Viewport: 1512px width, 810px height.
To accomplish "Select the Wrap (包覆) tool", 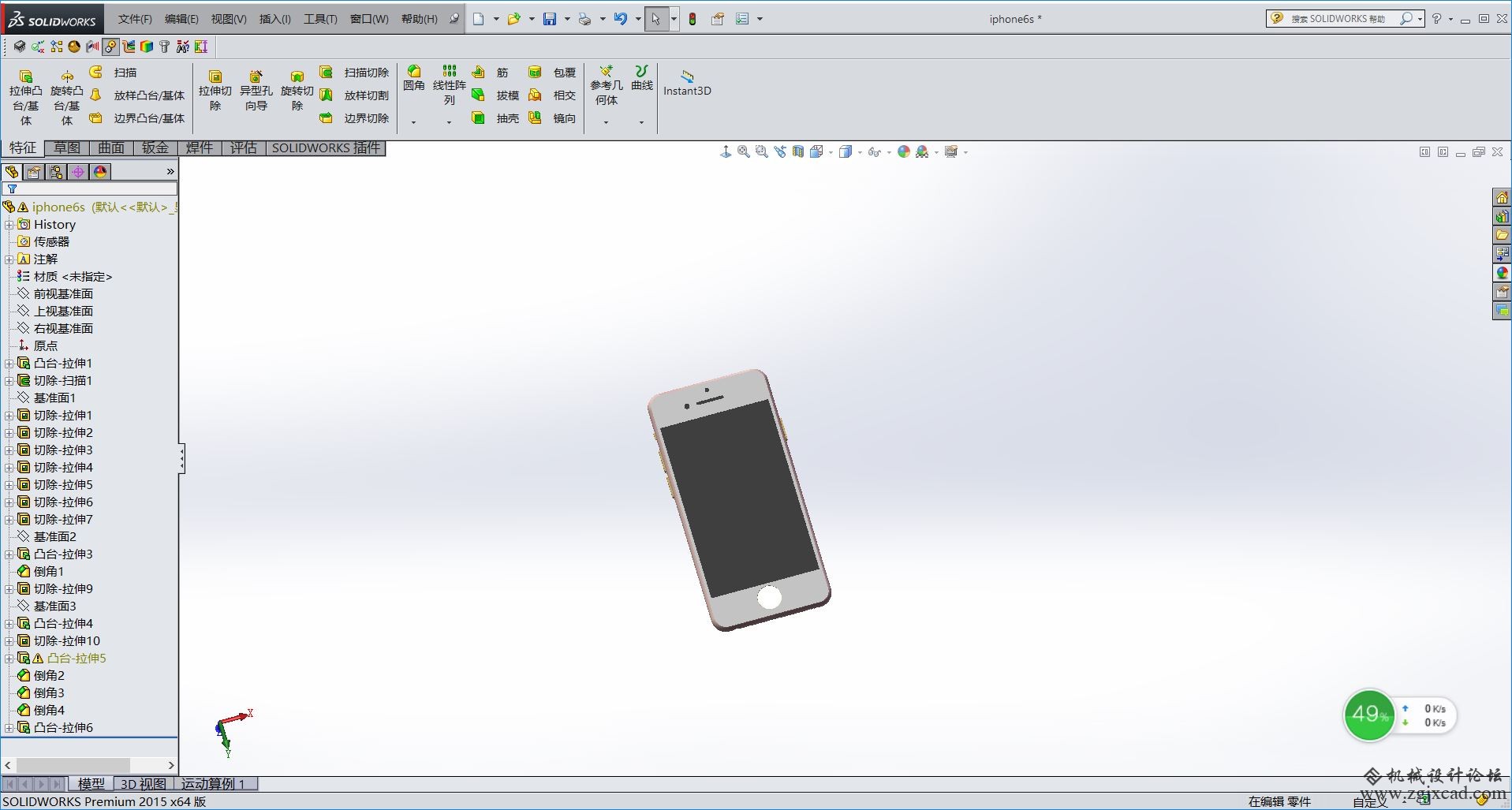I will point(552,73).
